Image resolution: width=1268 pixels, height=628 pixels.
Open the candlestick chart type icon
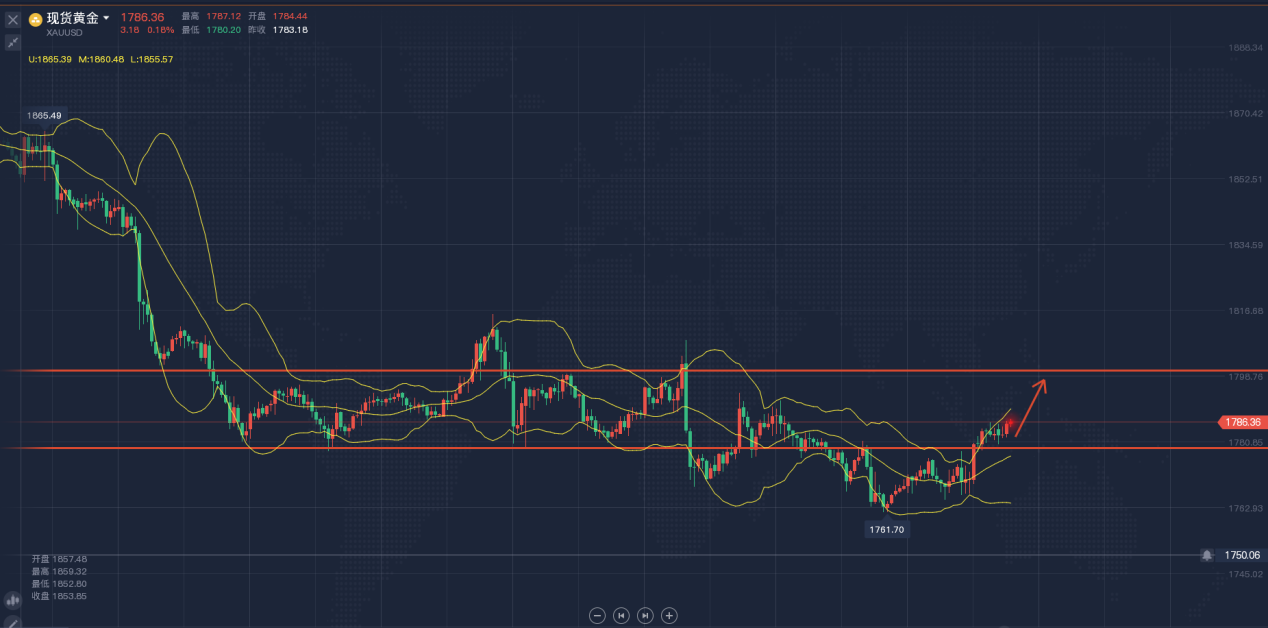[13, 601]
